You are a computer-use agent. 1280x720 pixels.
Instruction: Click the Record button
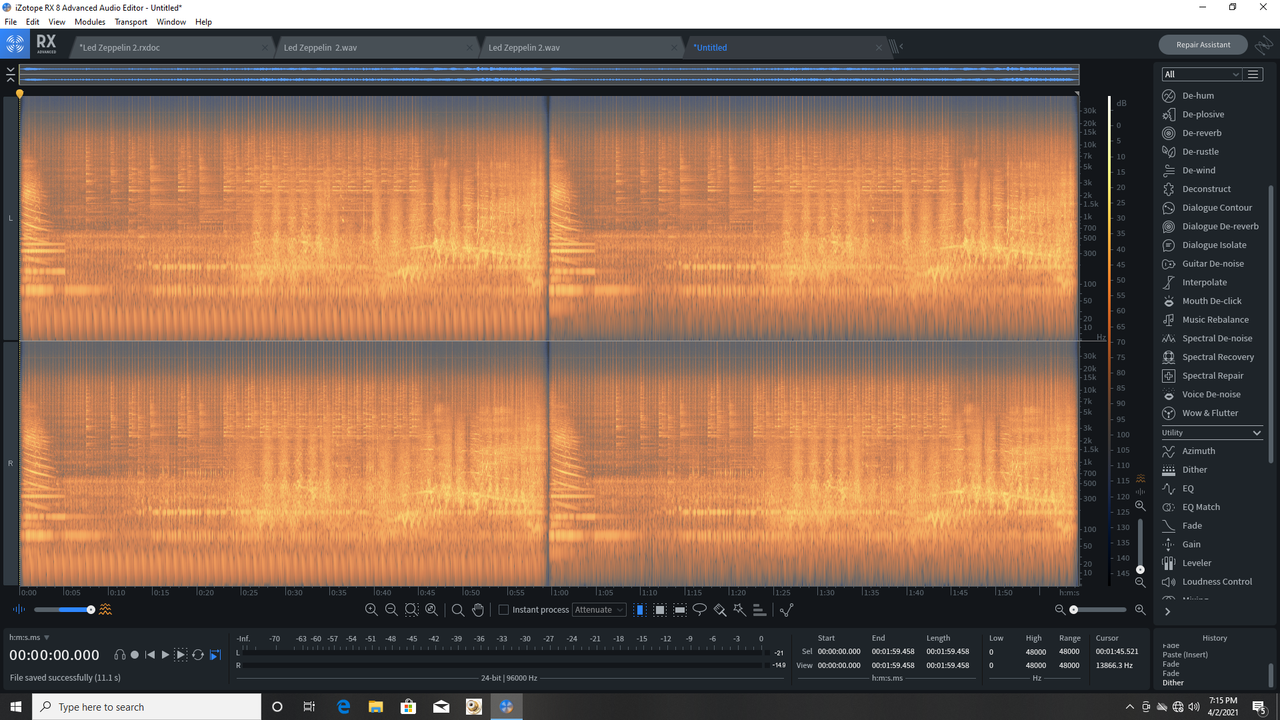[x=135, y=655]
